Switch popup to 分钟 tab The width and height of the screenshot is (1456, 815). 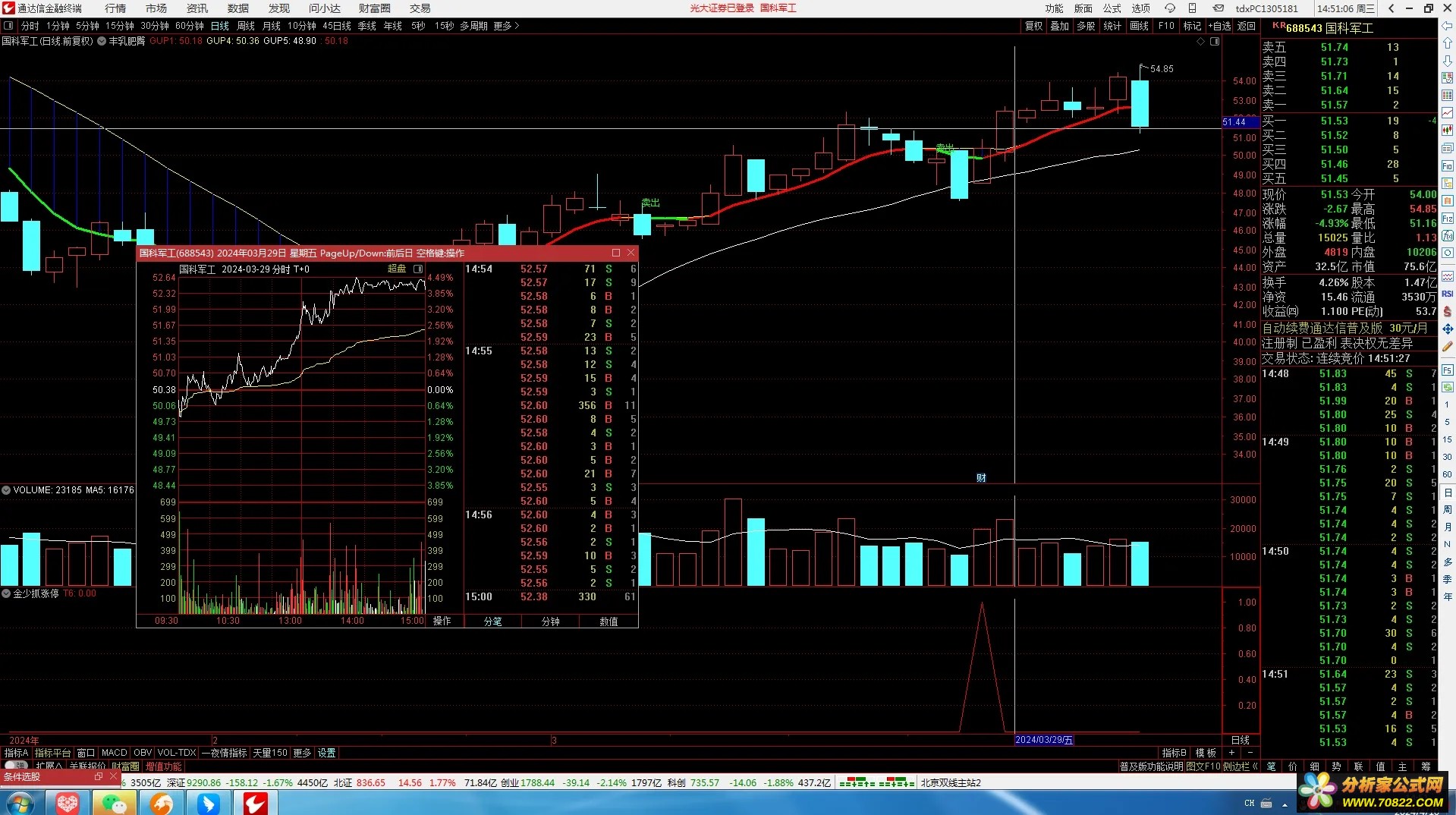pyautogui.click(x=551, y=621)
